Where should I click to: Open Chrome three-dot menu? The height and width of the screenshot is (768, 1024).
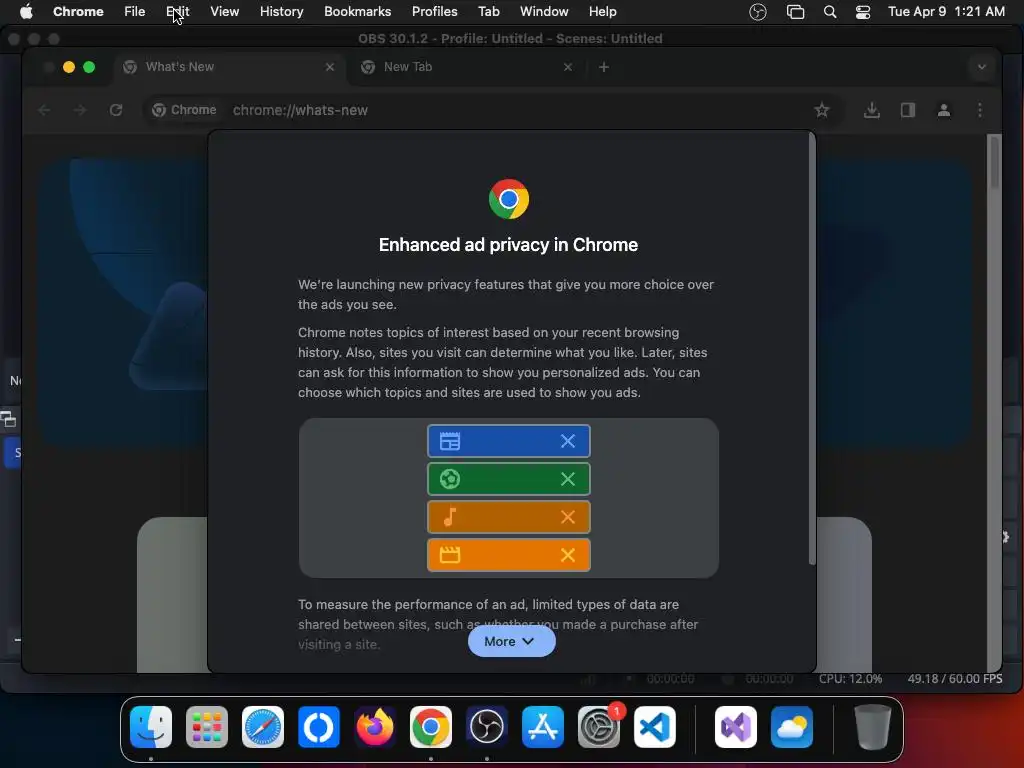point(980,110)
